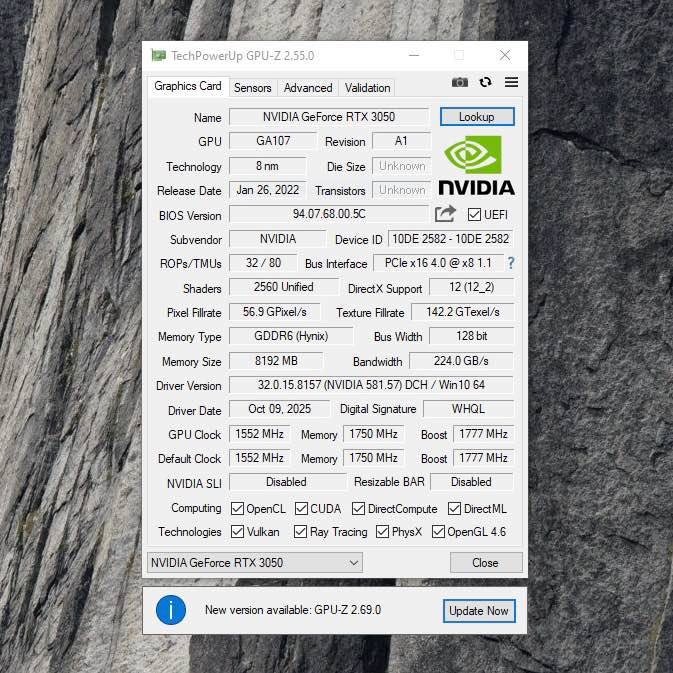Minimize the GPU-Z window

pos(414,55)
